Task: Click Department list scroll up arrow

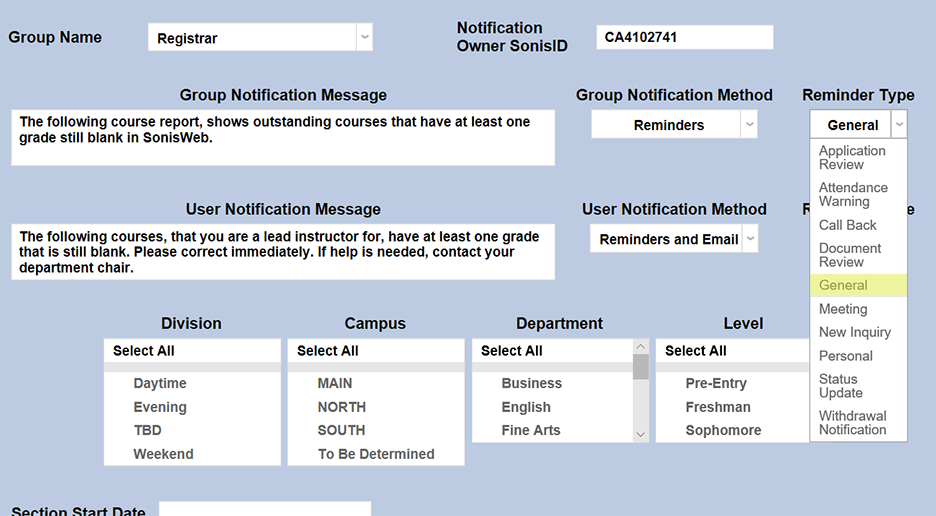Action: click(x=641, y=346)
